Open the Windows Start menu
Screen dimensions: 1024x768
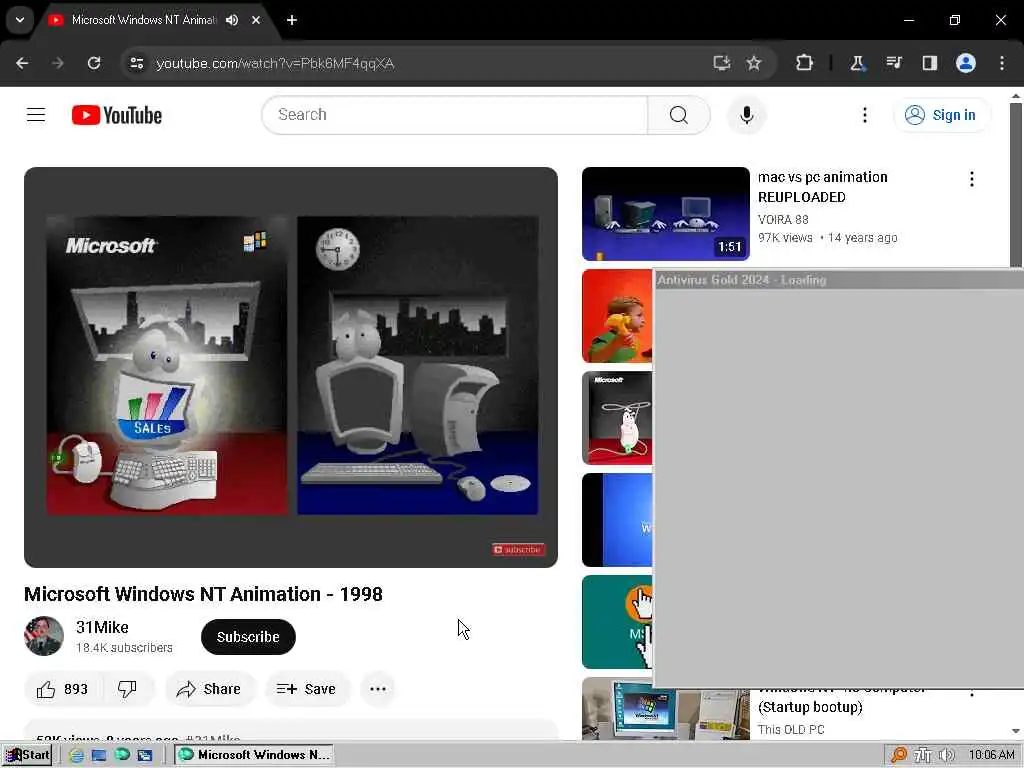pyautogui.click(x=27, y=755)
